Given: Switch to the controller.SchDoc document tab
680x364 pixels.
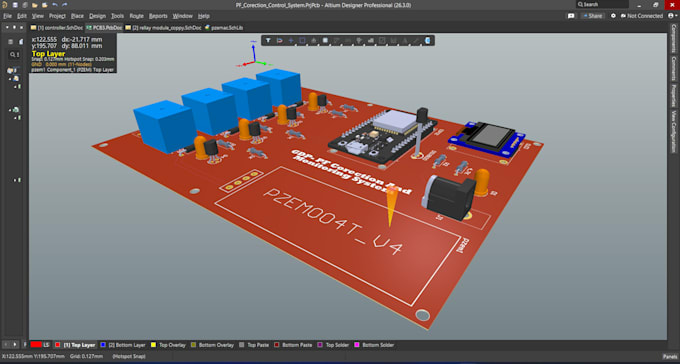Looking at the screenshot, I should (57, 27).
